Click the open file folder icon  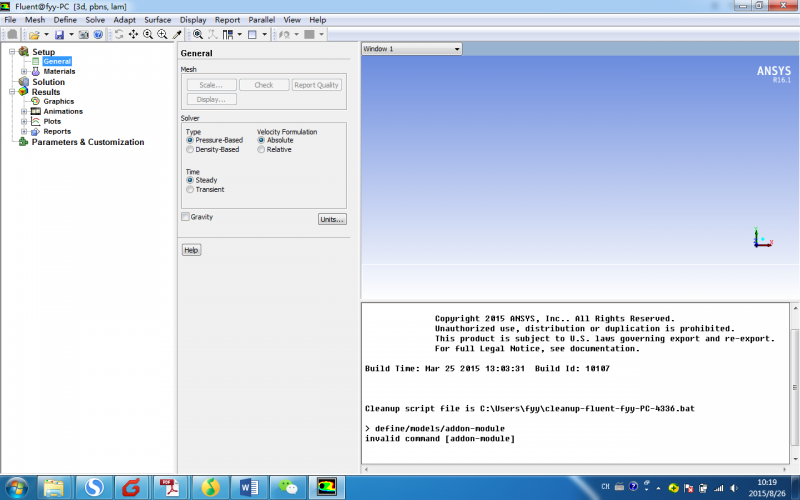(34, 35)
